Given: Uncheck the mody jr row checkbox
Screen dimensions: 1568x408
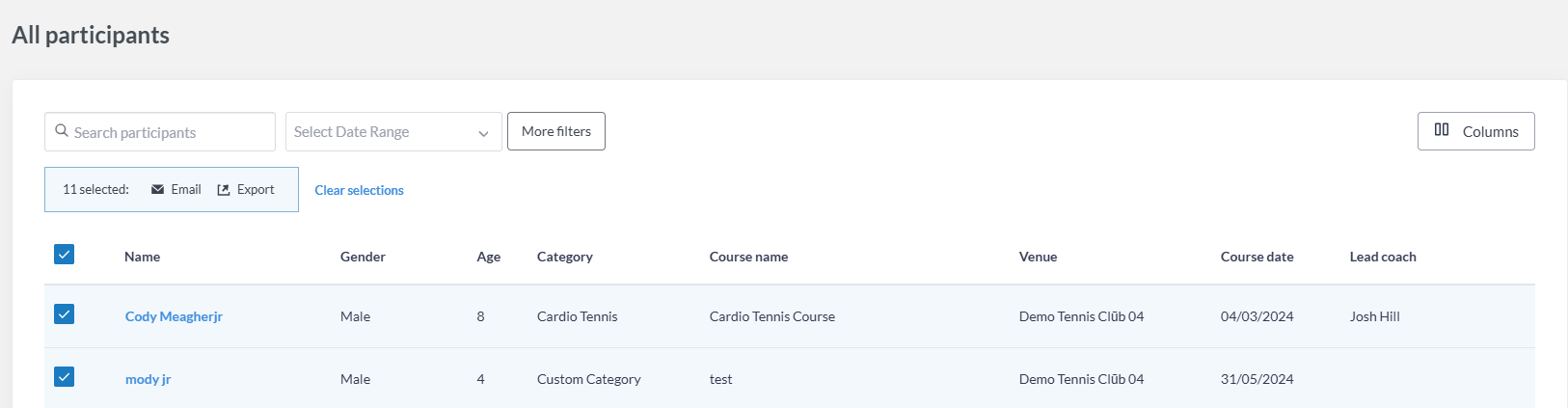Looking at the screenshot, I should (65, 377).
